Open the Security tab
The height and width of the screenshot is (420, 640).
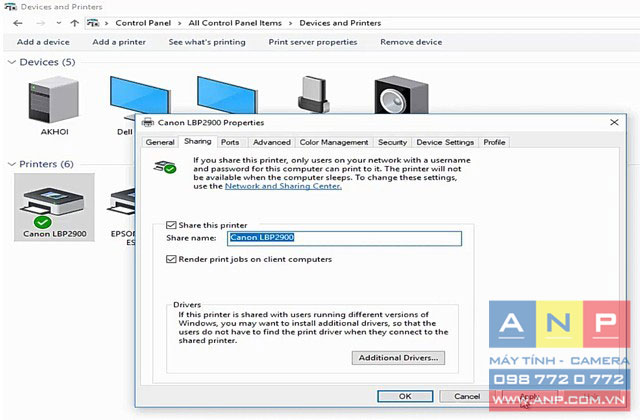[393, 142]
